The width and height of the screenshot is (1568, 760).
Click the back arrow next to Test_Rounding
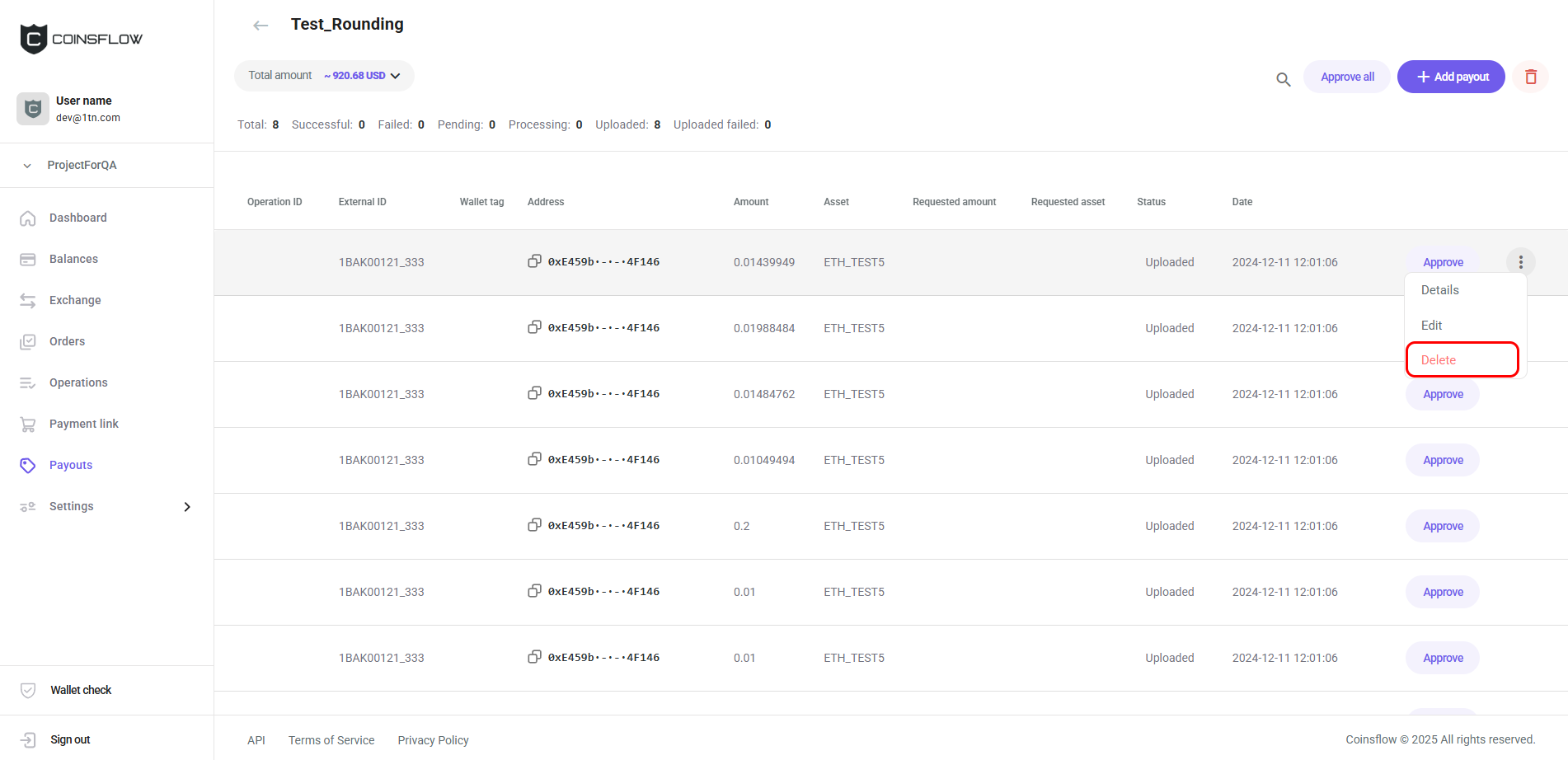(x=261, y=26)
